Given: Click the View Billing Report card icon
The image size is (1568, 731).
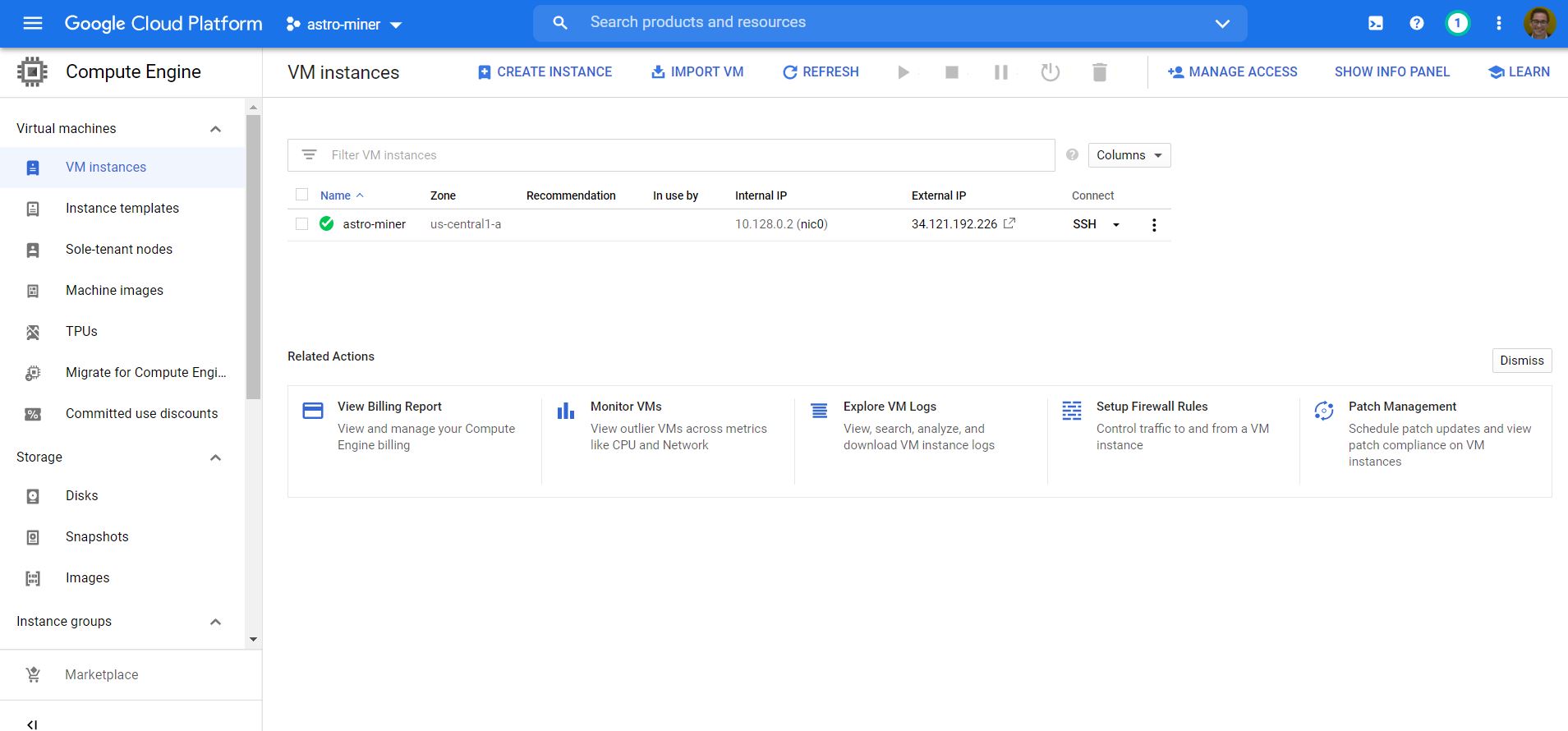Looking at the screenshot, I should 313,411.
